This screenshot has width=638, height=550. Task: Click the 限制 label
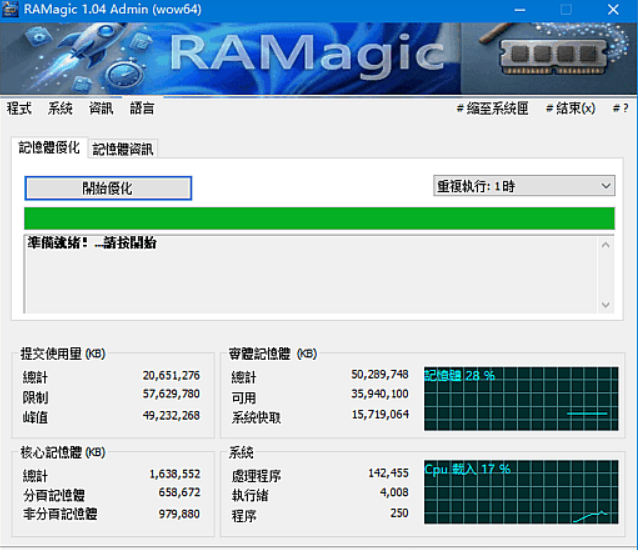[35, 397]
